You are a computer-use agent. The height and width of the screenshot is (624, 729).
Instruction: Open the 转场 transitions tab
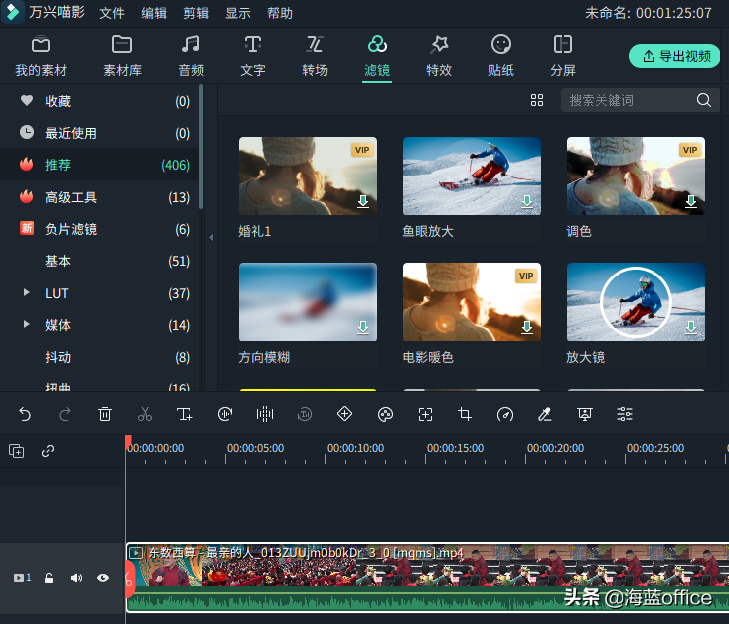pyautogui.click(x=315, y=56)
